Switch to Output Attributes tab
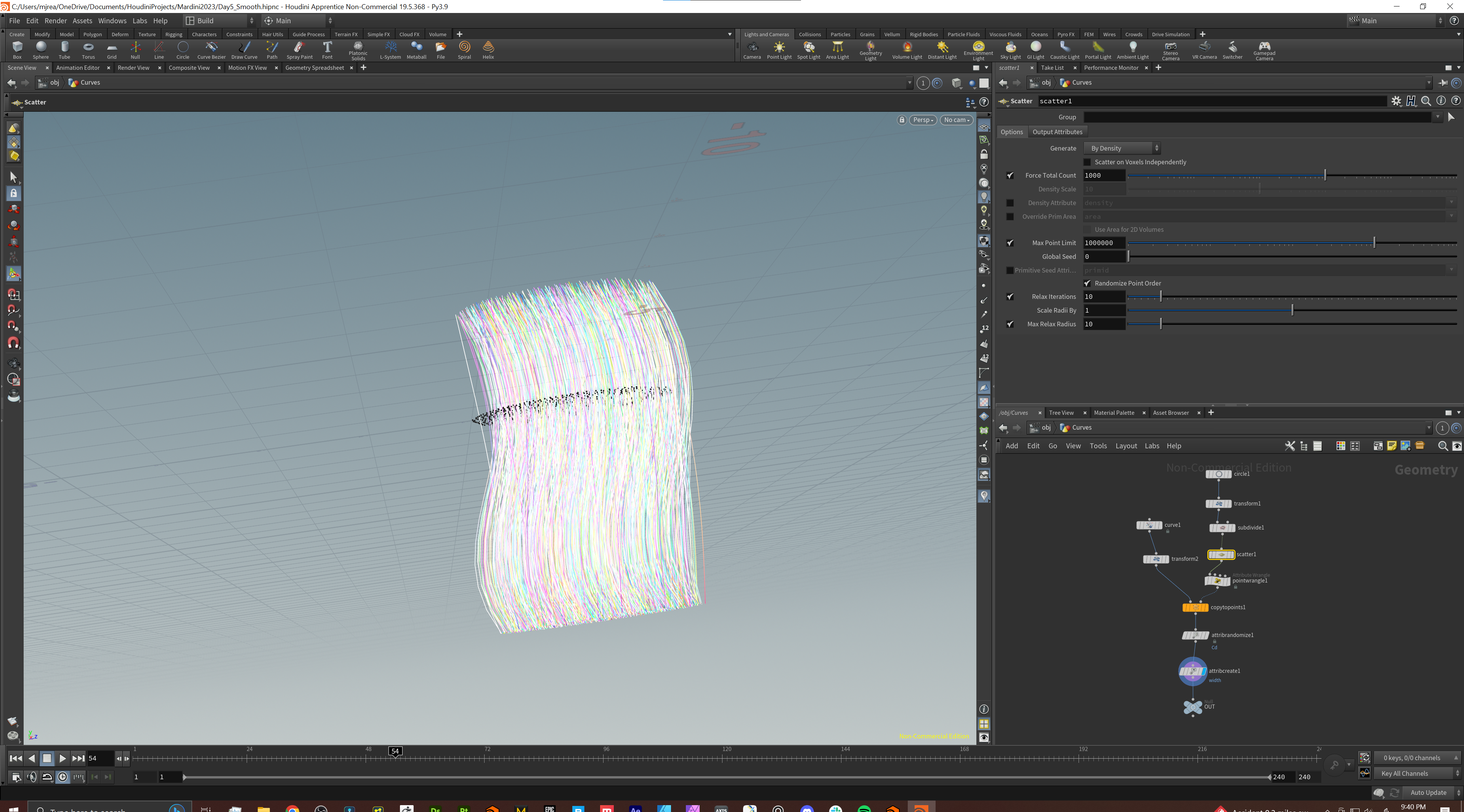1464x812 pixels. pyautogui.click(x=1057, y=132)
